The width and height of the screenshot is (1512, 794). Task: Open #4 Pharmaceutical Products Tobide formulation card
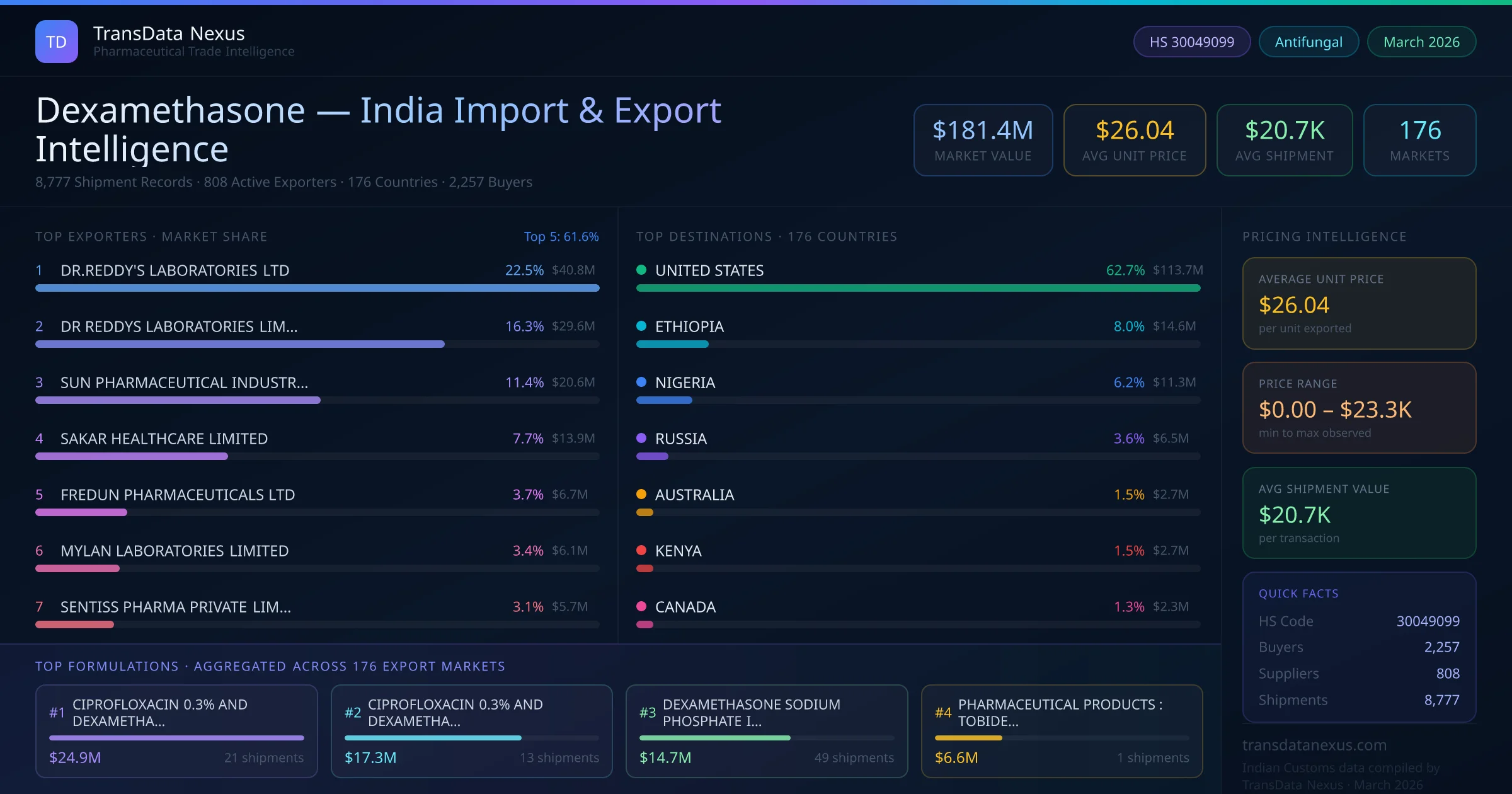point(1062,731)
